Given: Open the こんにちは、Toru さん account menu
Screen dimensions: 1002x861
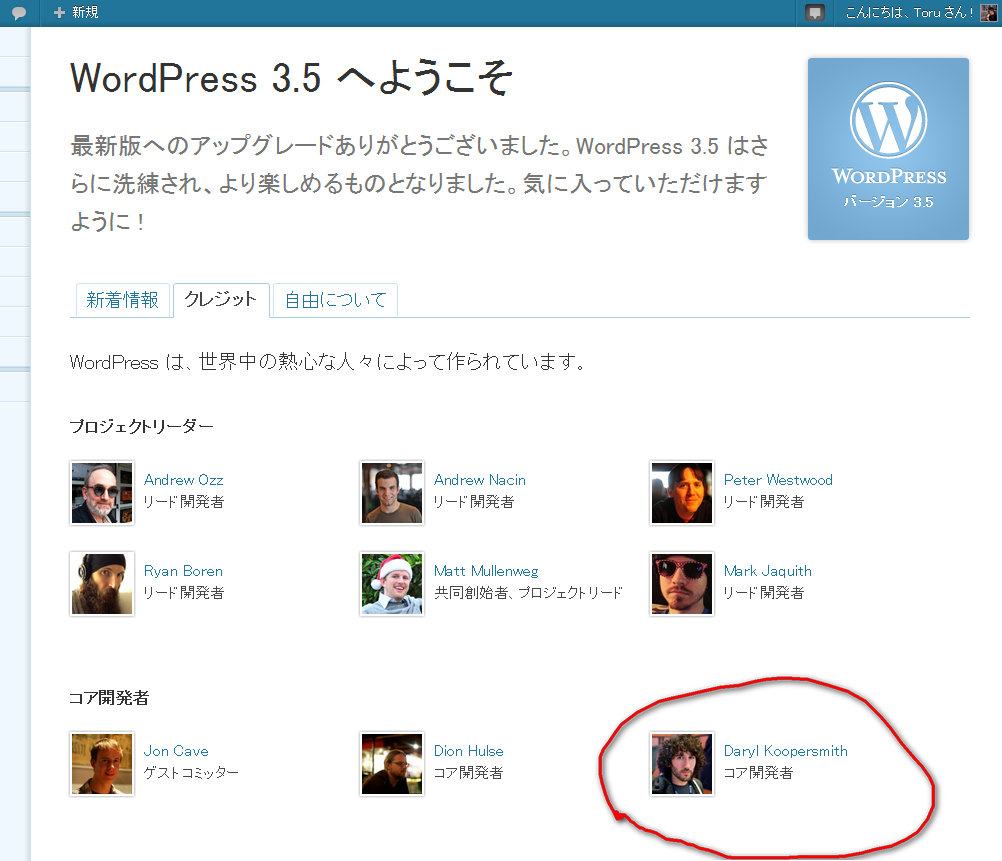Looking at the screenshot, I should pyautogui.click(x=909, y=13).
